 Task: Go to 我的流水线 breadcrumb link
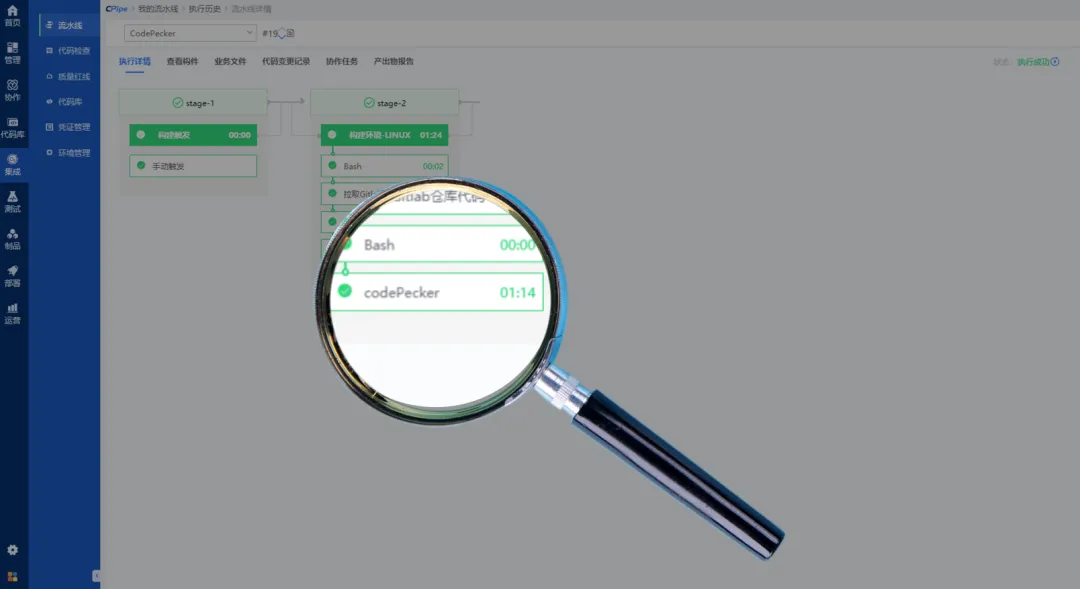158,9
